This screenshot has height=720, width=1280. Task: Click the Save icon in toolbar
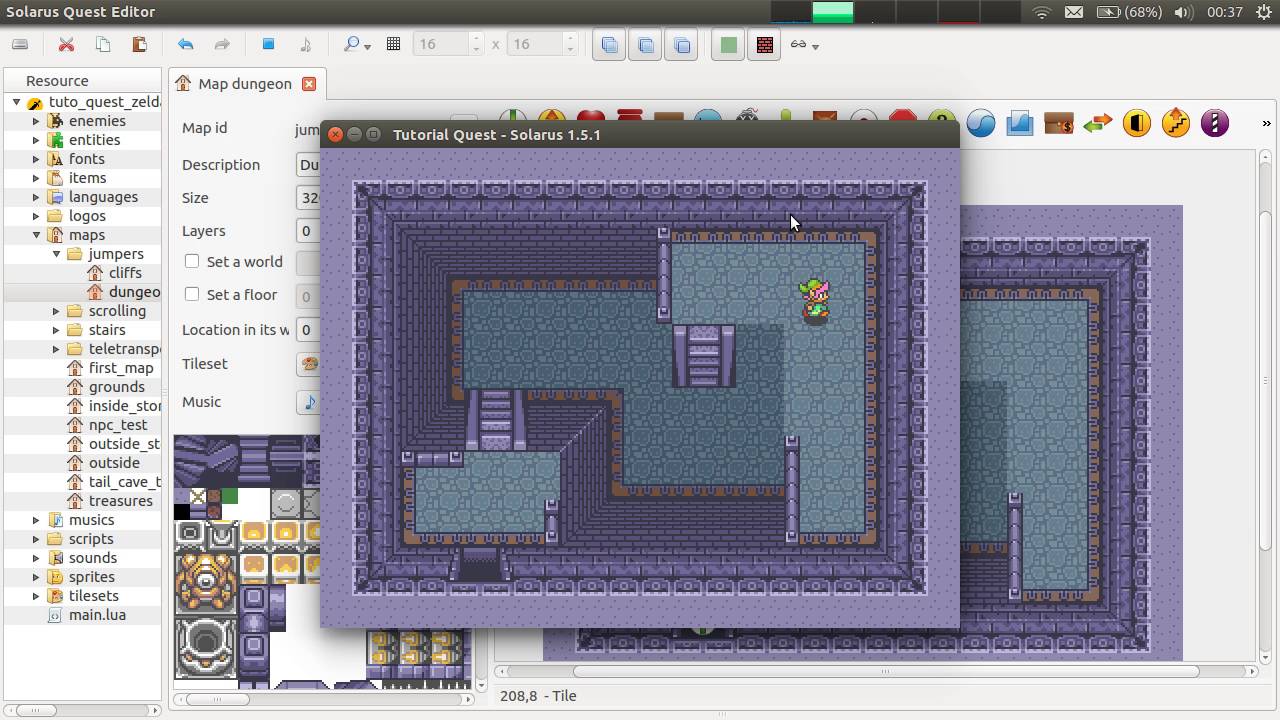pyautogui.click(x=20, y=45)
